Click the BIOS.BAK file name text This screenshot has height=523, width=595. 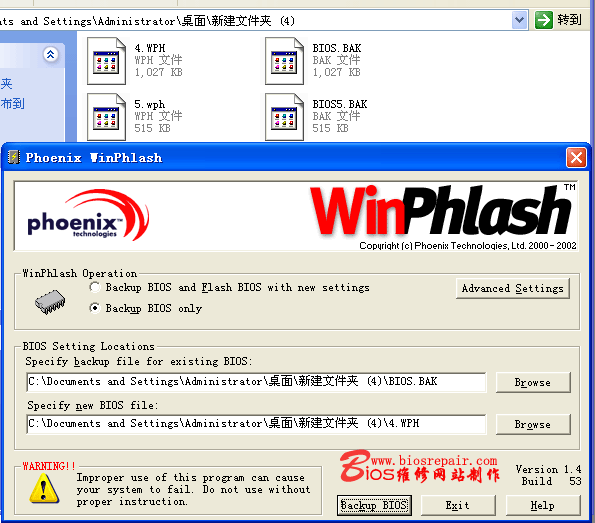337,48
